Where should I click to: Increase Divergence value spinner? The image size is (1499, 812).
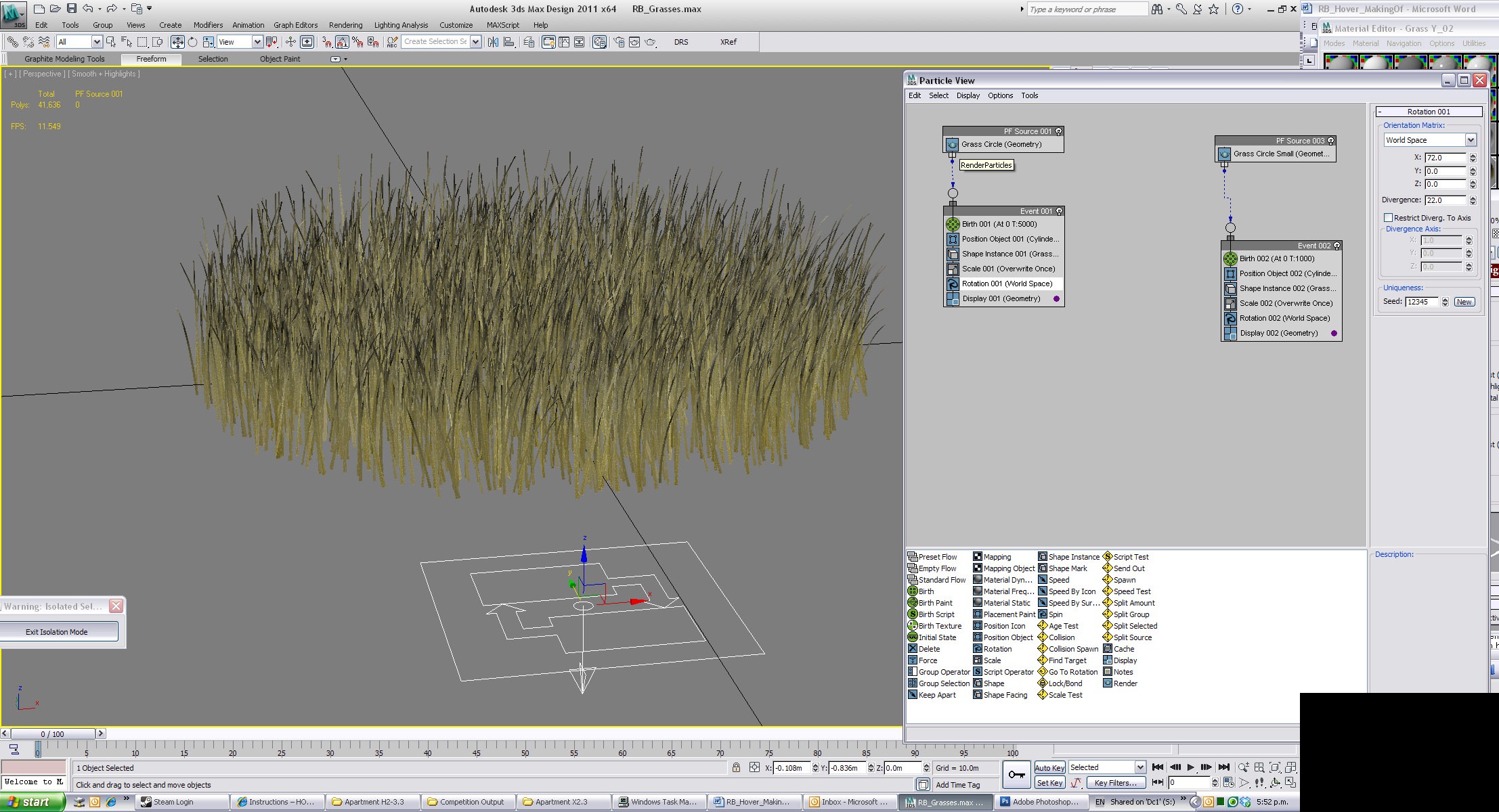pos(1473,198)
